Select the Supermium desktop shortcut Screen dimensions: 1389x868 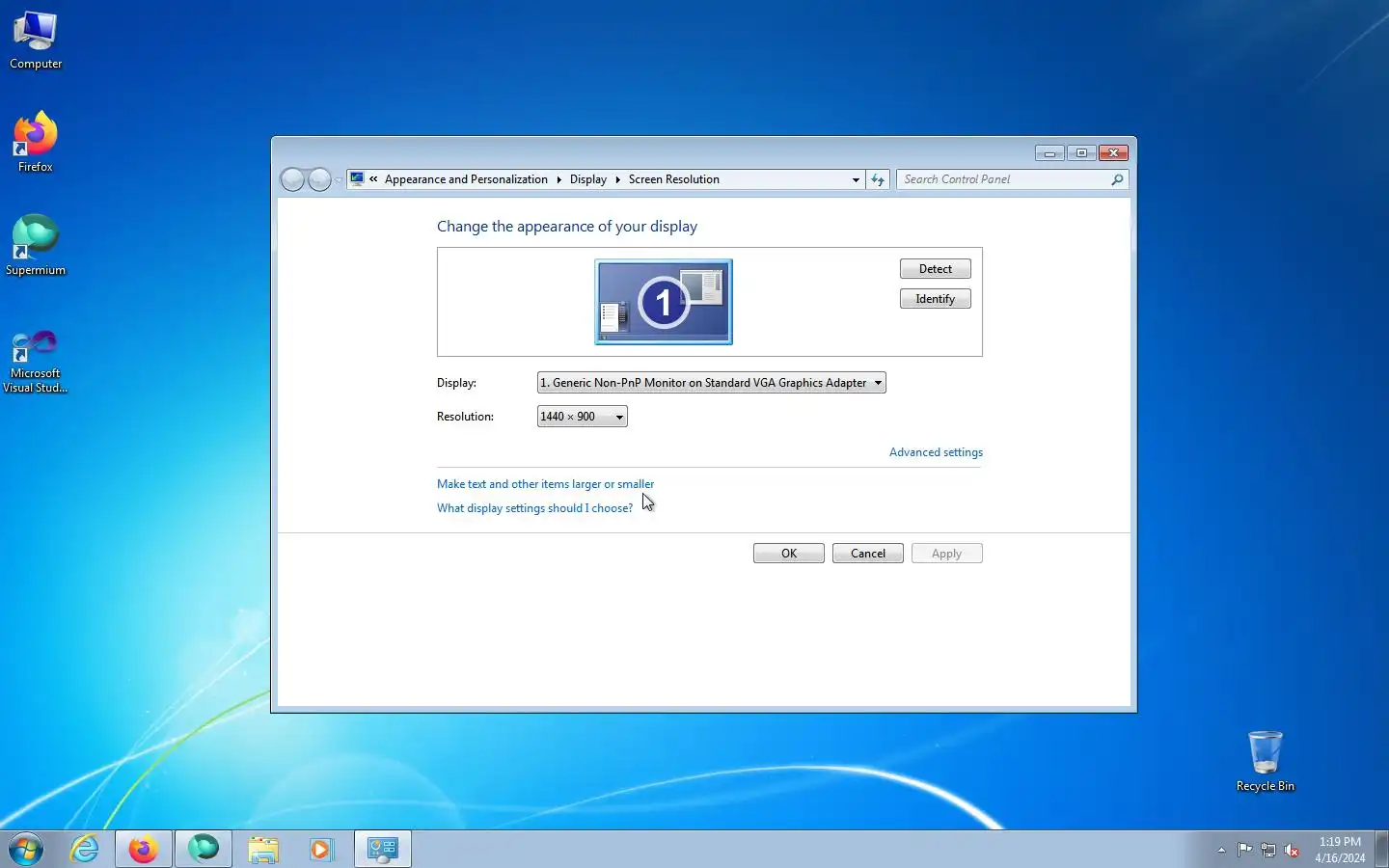click(x=36, y=246)
